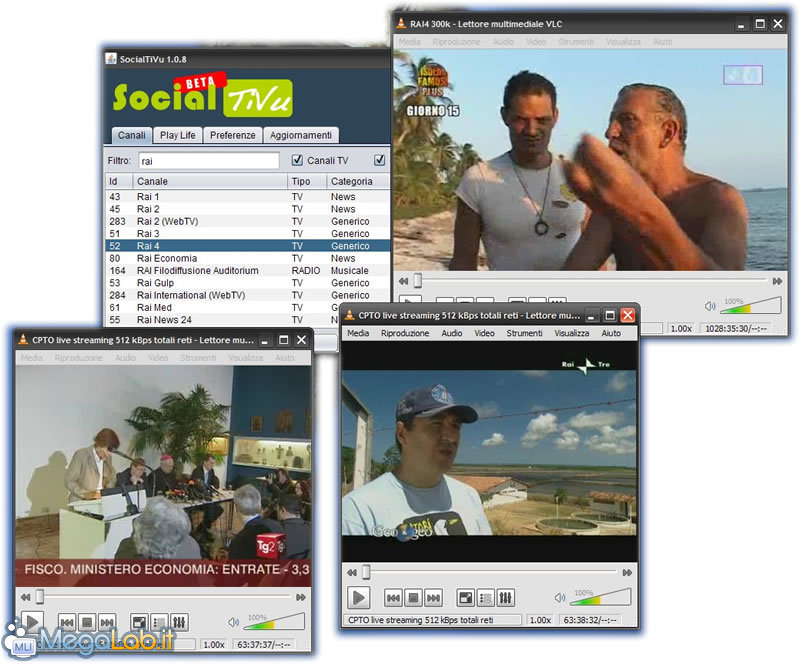Show the playlist in the Rai Tre VLC window
This screenshot has width=800, height=664.
coord(485,598)
